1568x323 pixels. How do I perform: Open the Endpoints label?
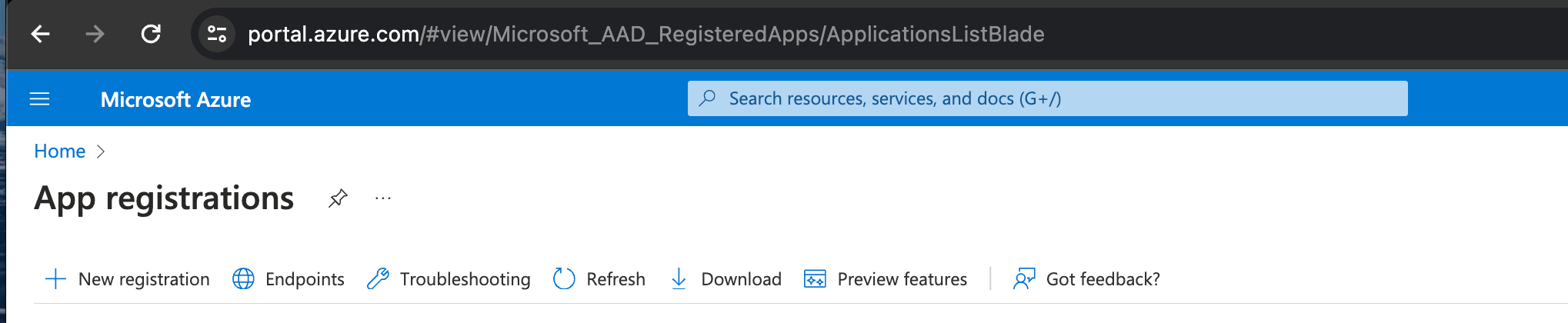tap(305, 279)
